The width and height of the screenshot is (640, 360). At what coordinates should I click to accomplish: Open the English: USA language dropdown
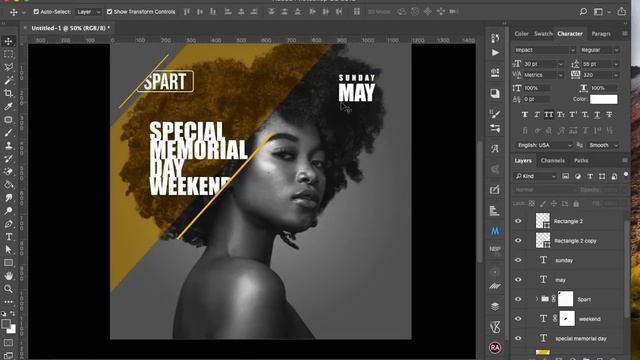click(544, 145)
